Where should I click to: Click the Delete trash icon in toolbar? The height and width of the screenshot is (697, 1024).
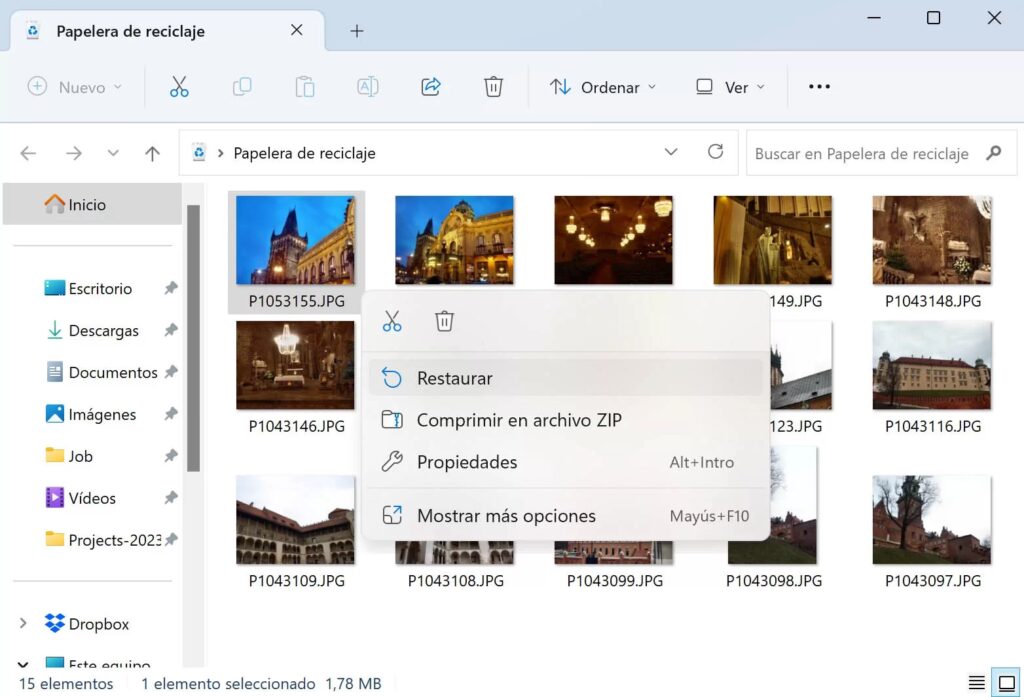(x=493, y=87)
